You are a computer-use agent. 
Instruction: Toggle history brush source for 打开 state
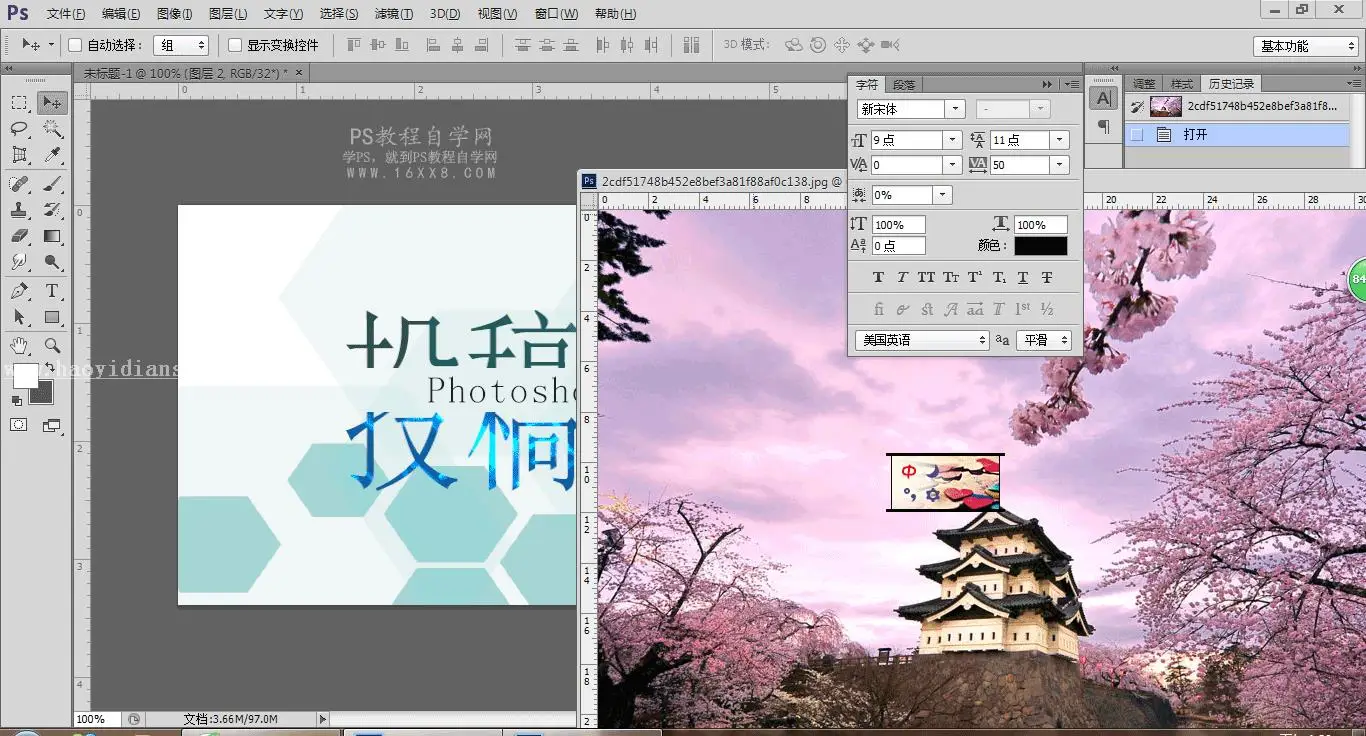[1136, 134]
